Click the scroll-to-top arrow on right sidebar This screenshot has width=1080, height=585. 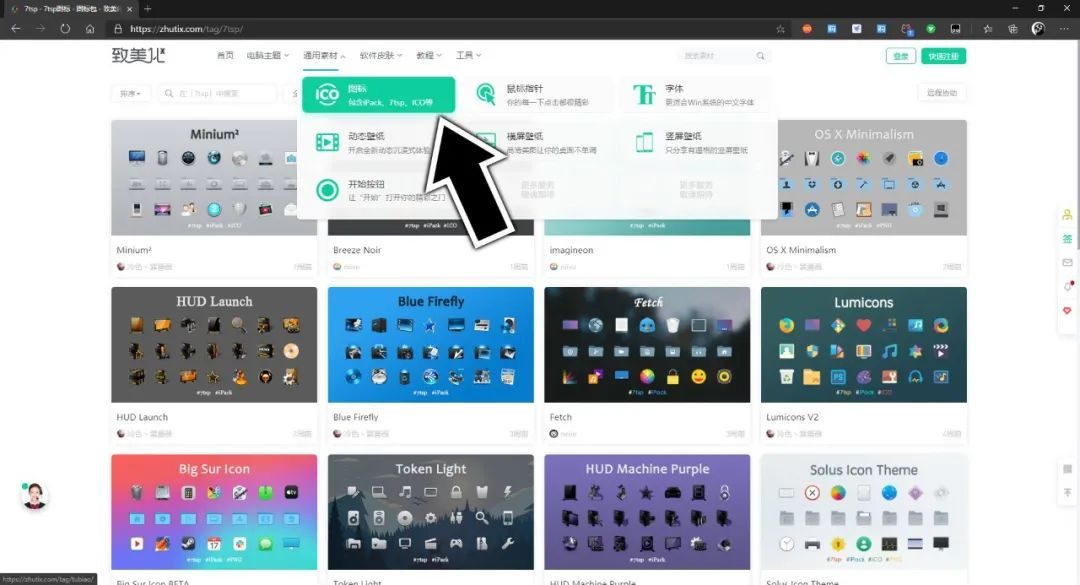1067,493
